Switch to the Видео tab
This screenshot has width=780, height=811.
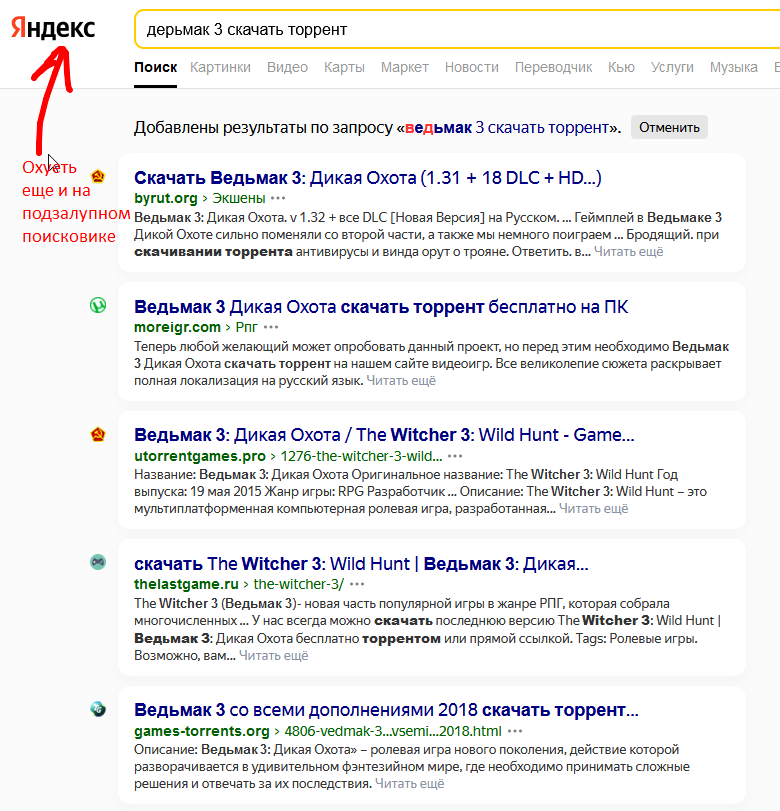pos(288,67)
